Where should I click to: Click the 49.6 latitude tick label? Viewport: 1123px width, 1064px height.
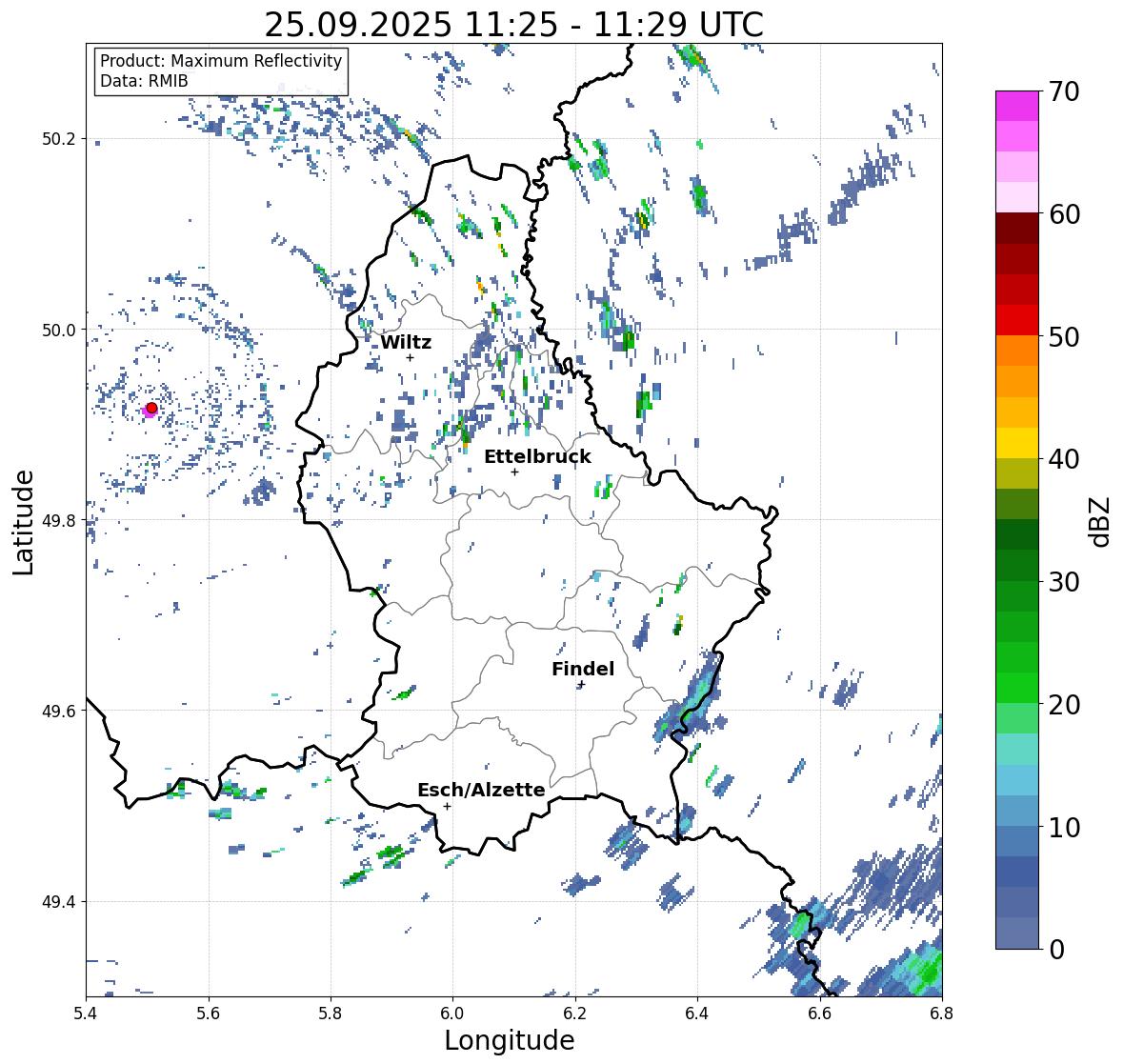[59, 711]
